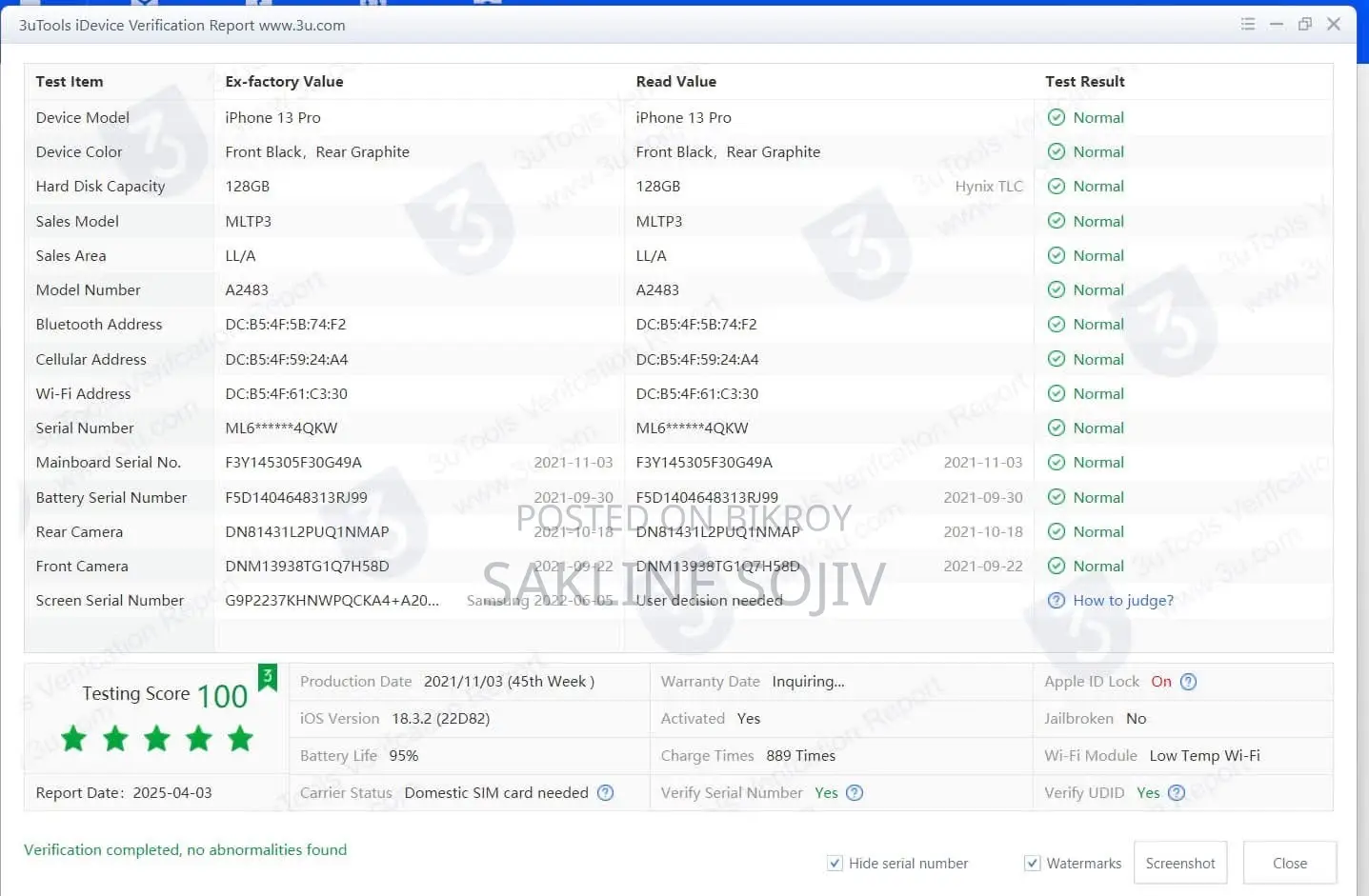Click the Read Value column header
The image size is (1369, 896).
676,82
